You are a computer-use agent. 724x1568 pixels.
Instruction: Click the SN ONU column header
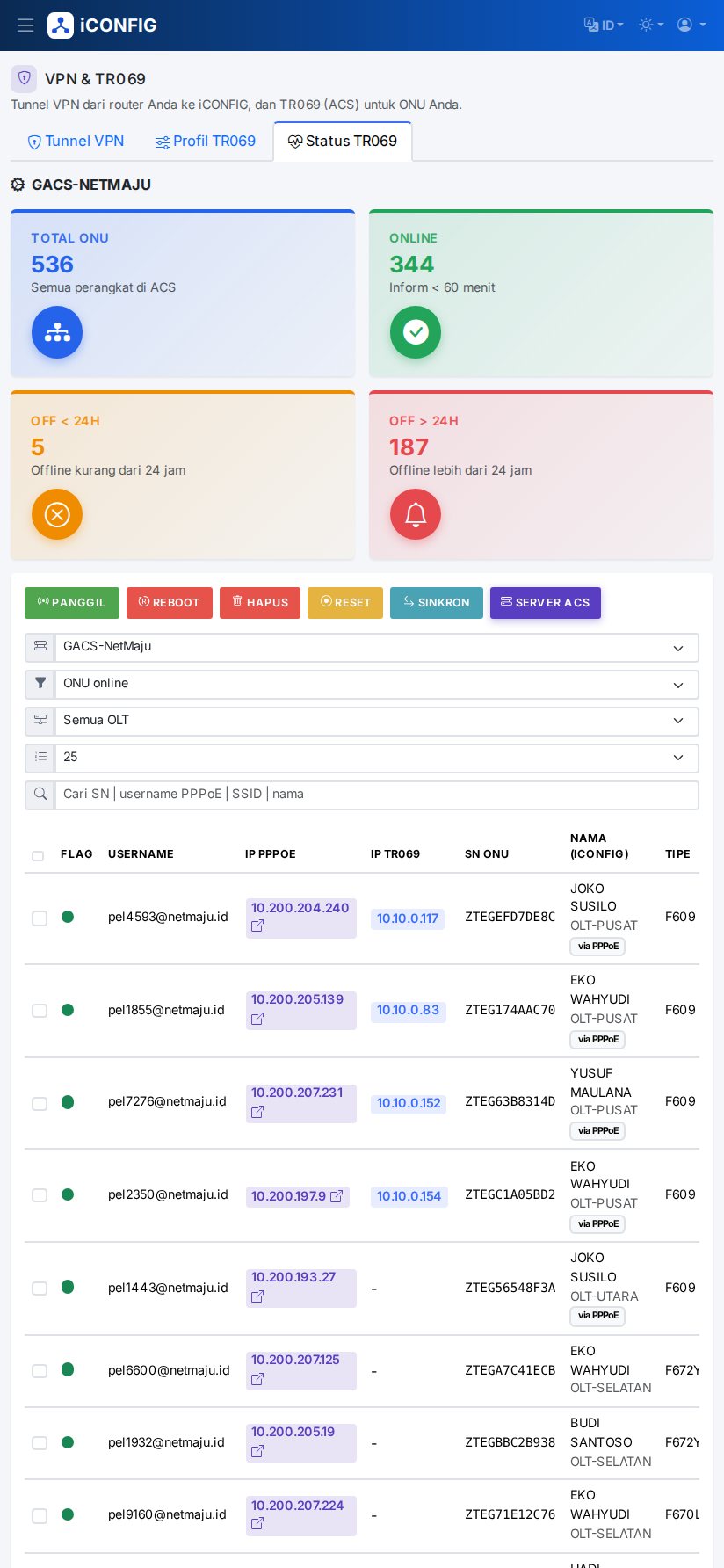point(487,854)
